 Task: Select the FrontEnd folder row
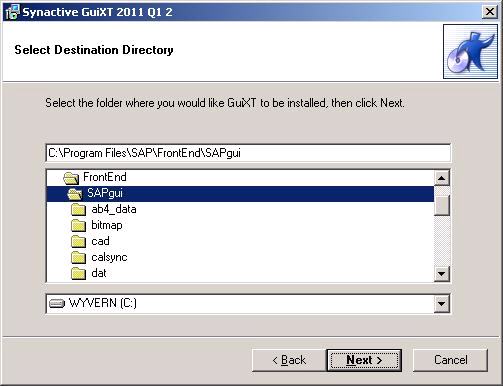click(240, 177)
